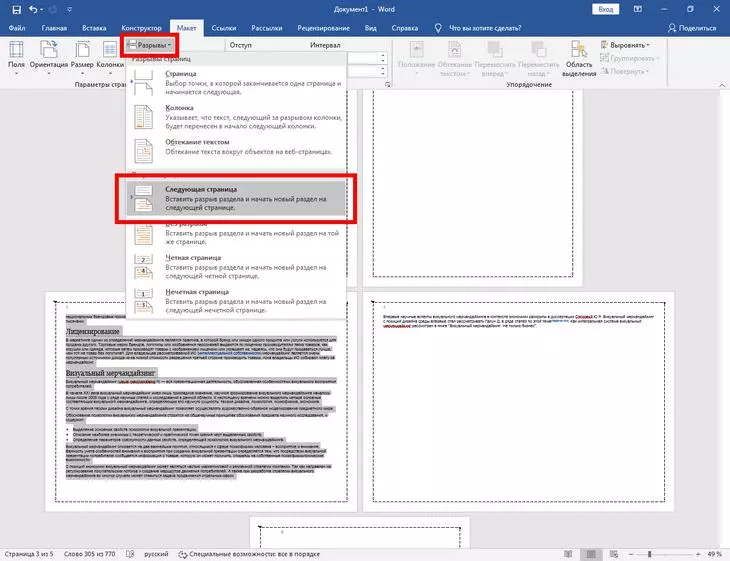The image size is (730, 561).
Task: Click the Вход sign-in button
Action: coord(605,8)
